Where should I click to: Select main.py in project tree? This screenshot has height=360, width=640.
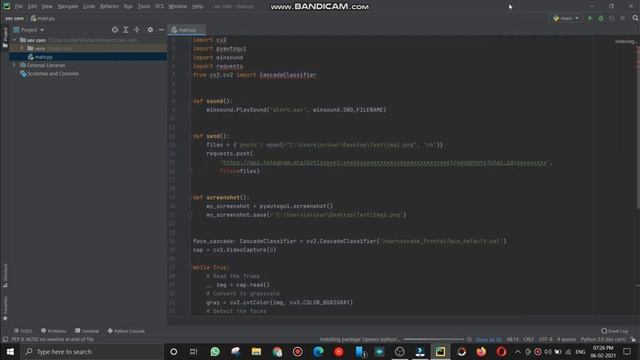[43, 57]
